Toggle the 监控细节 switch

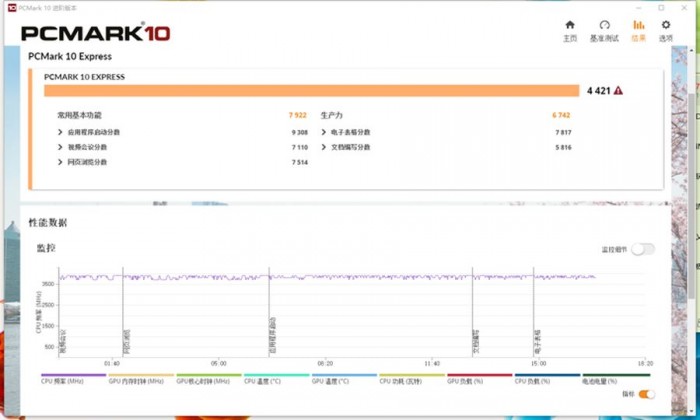click(642, 249)
